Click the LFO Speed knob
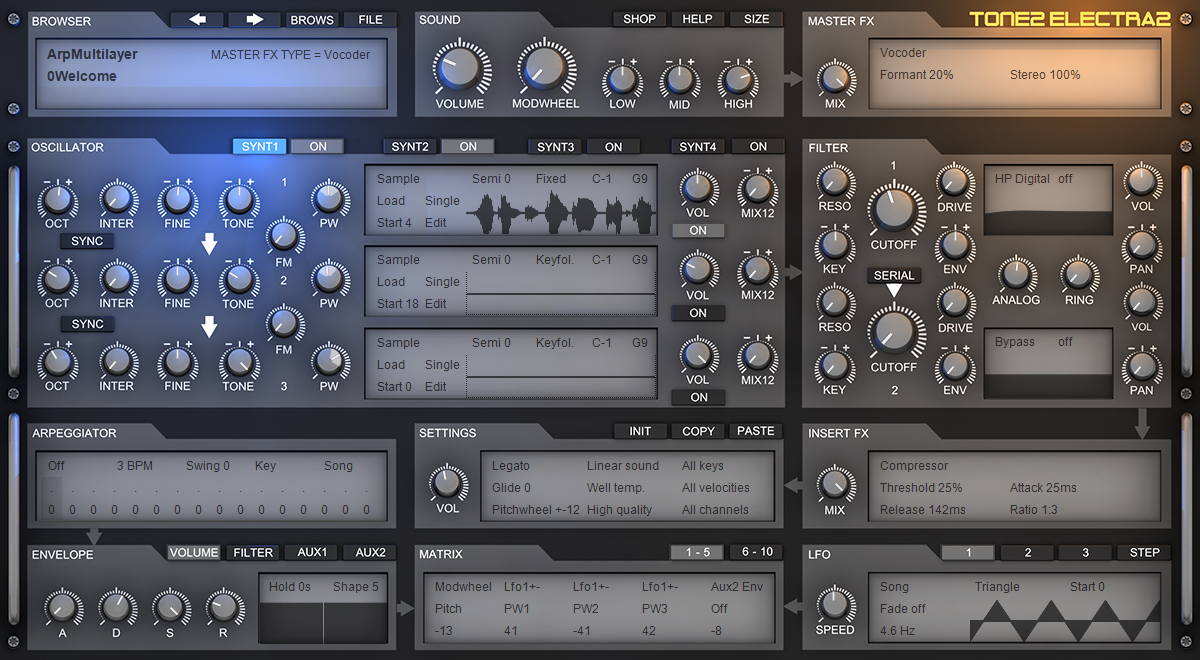 pos(835,603)
